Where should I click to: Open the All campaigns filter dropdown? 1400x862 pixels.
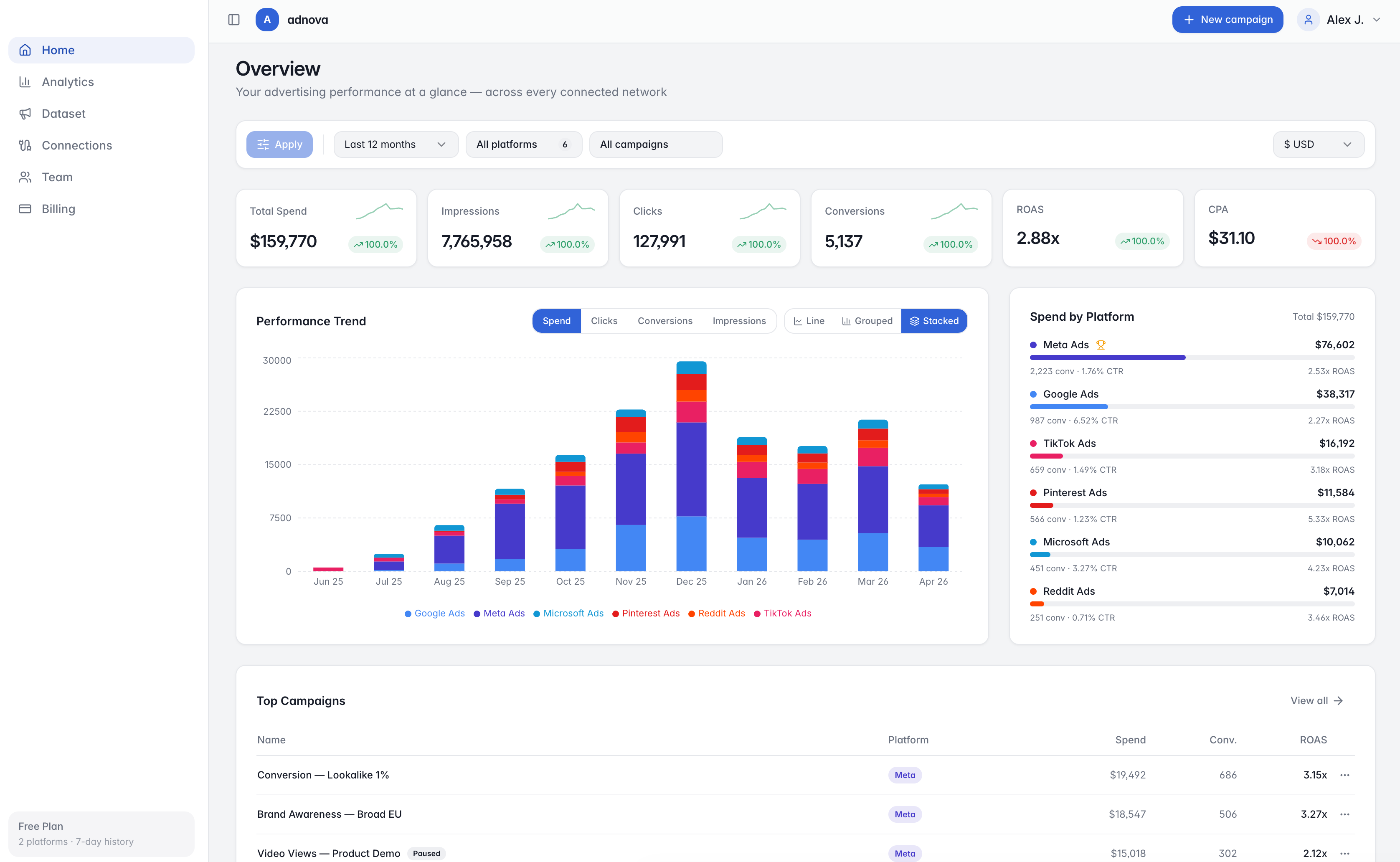pos(656,145)
